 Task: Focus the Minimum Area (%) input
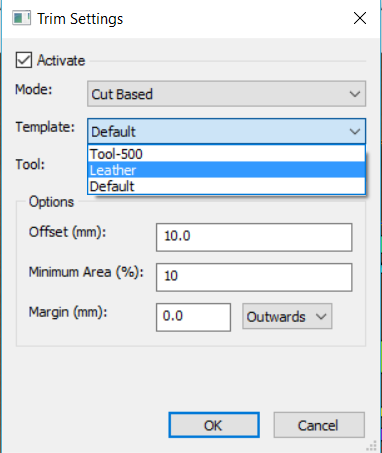(254, 277)
